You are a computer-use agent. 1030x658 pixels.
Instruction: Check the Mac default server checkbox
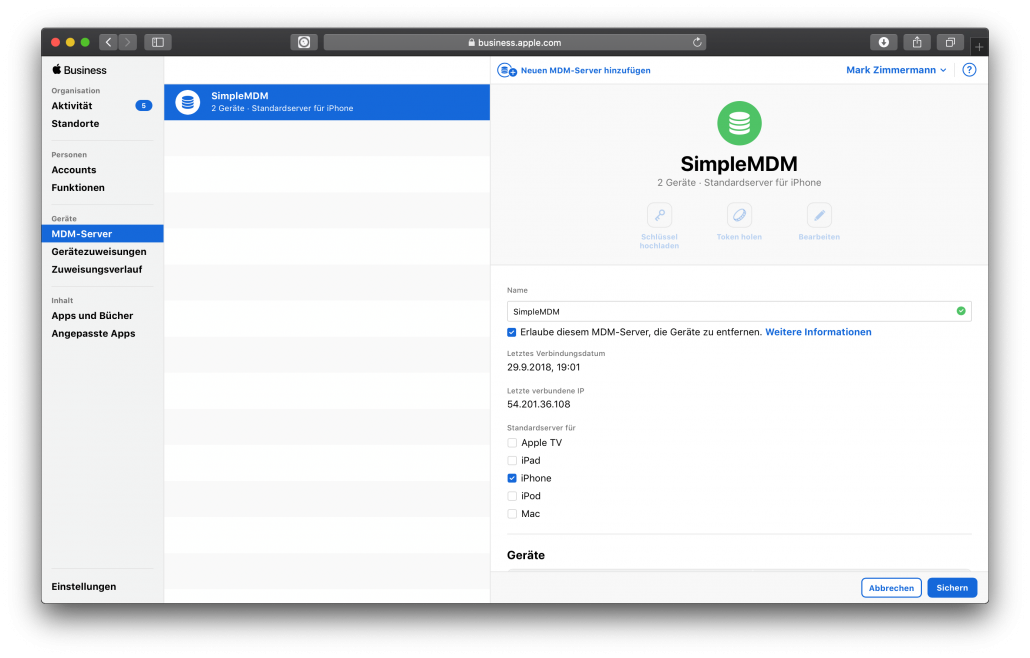click(512, 514)
